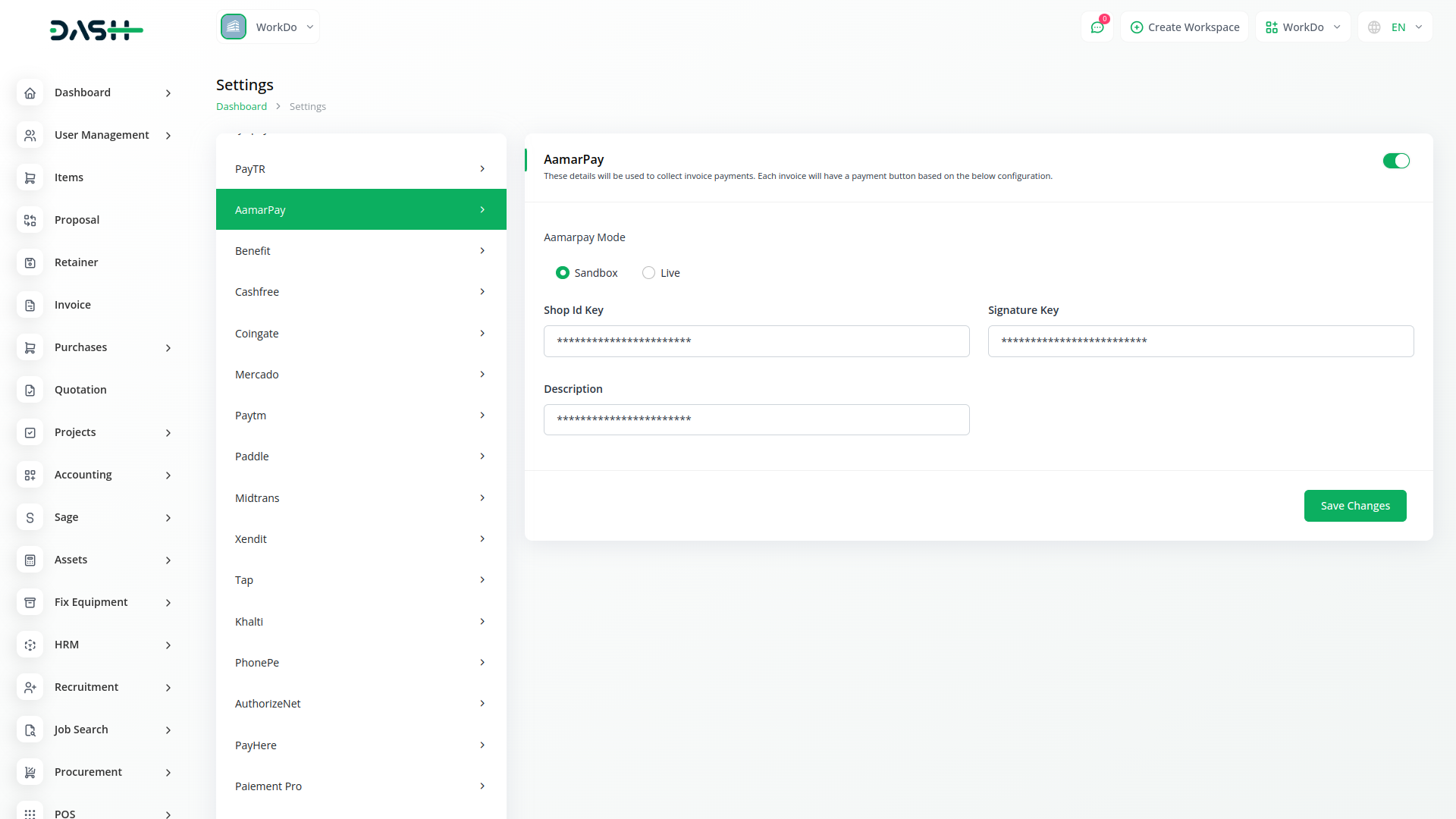Image resolution: width=1456 pixels, height=819 pixels.
Task: Expand the HRM menu chevron
Action: (x=168, y=645)
